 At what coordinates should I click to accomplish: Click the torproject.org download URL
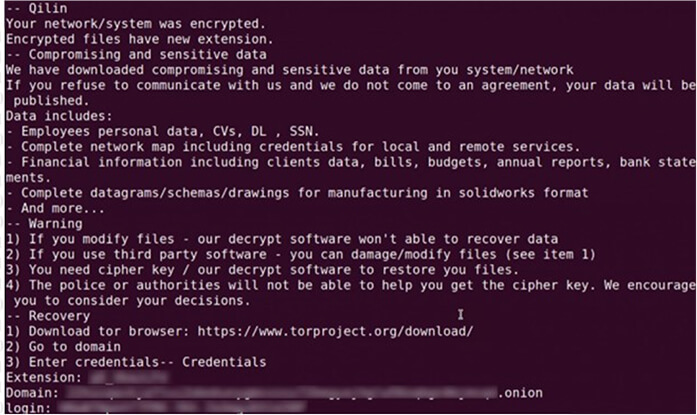[x=335, y=331]
